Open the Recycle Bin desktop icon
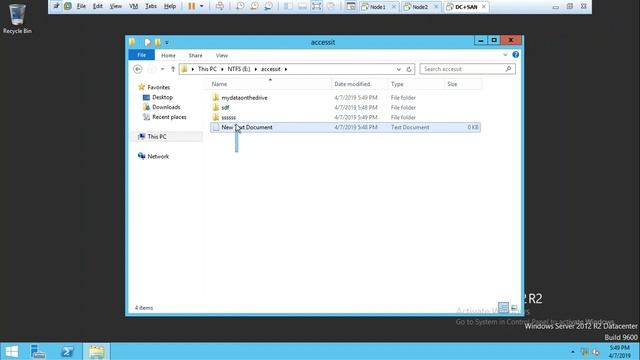The image size is (640, 360). click(x=17, y=18)
